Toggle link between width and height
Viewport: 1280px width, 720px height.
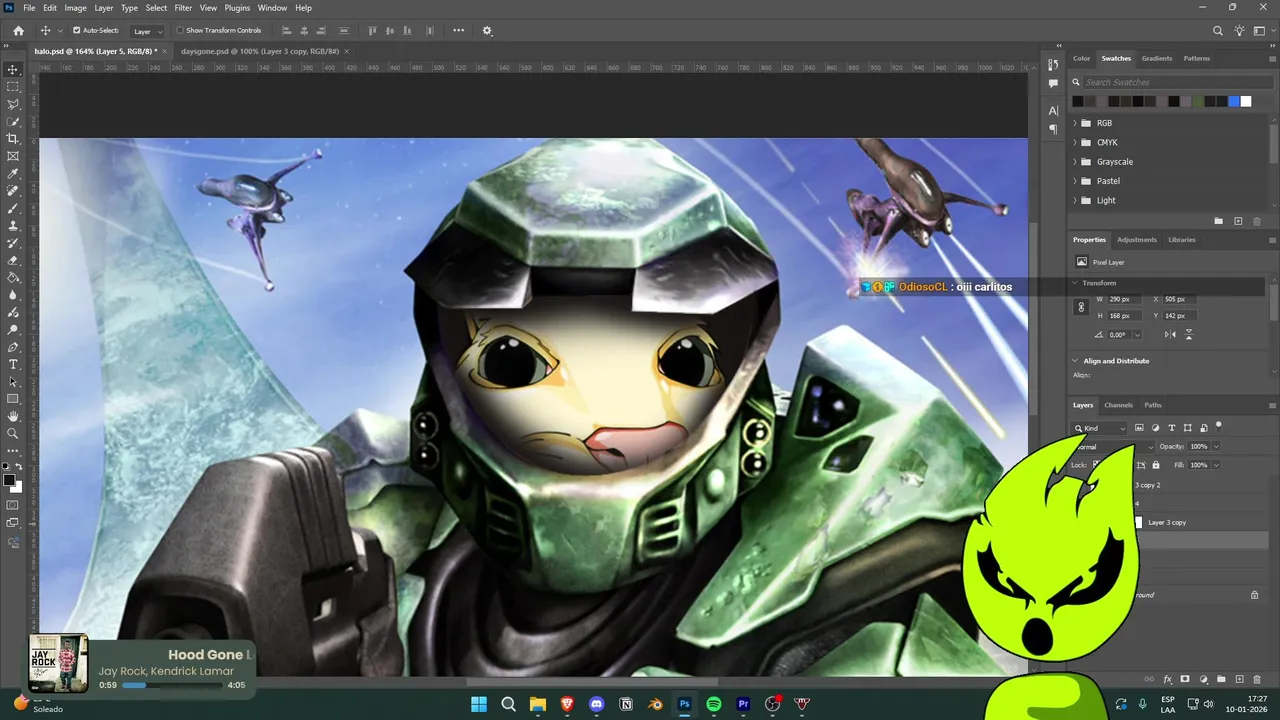pos(1081,307)
